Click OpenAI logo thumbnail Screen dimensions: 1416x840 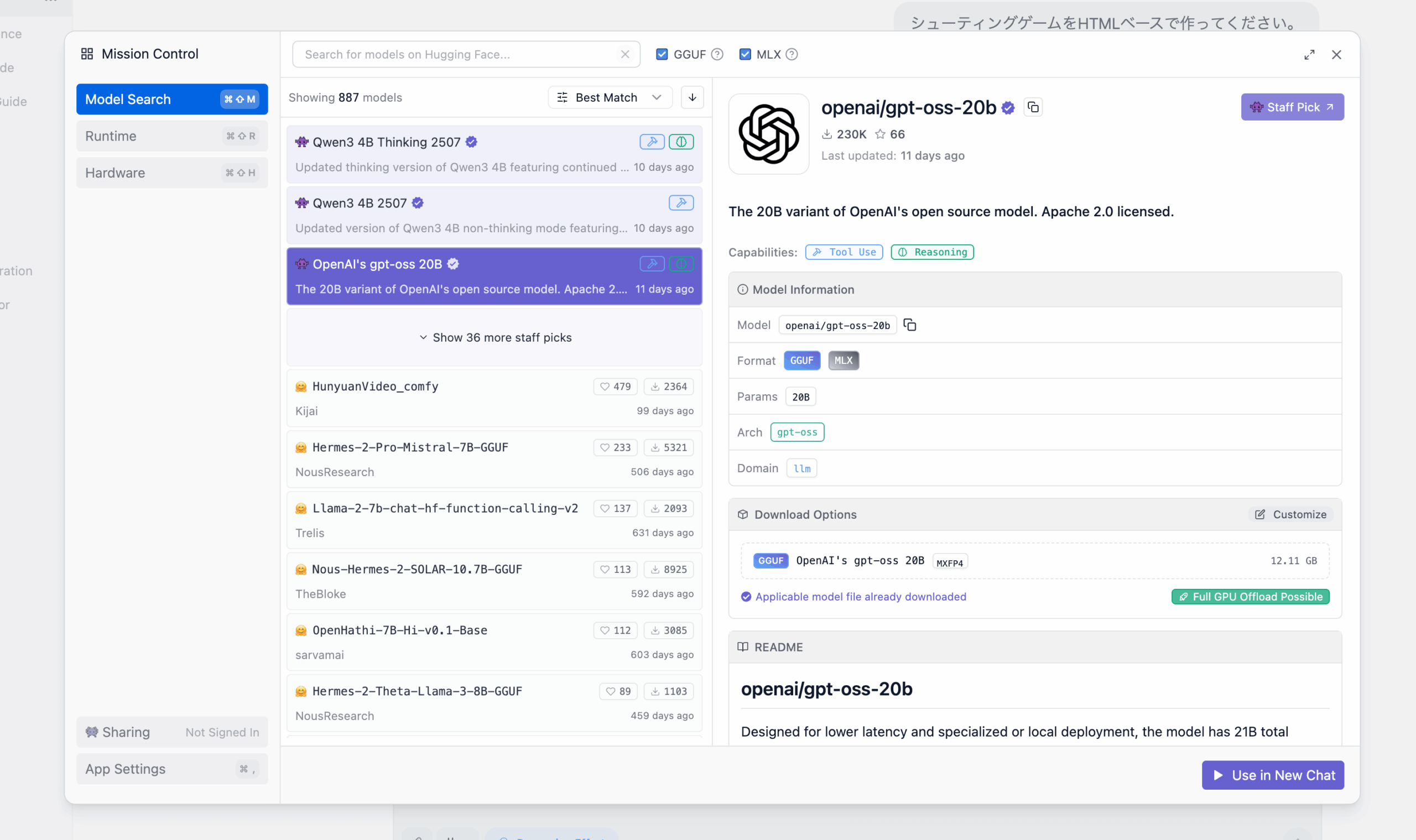click(x=768, y=134)
